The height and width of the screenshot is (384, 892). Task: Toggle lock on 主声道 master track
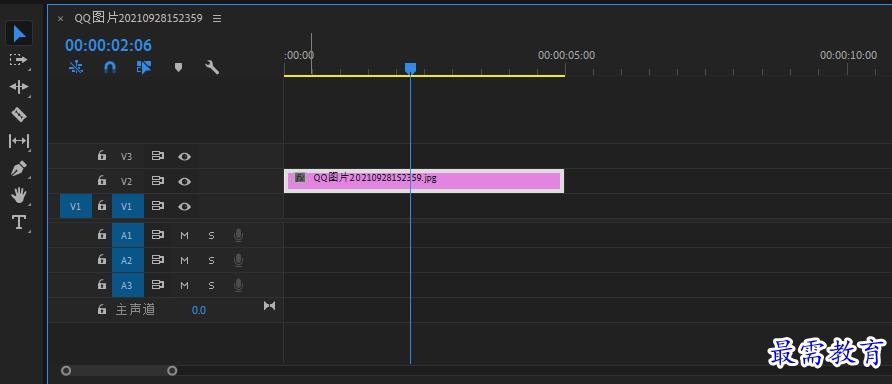click(x=102, y=309)
